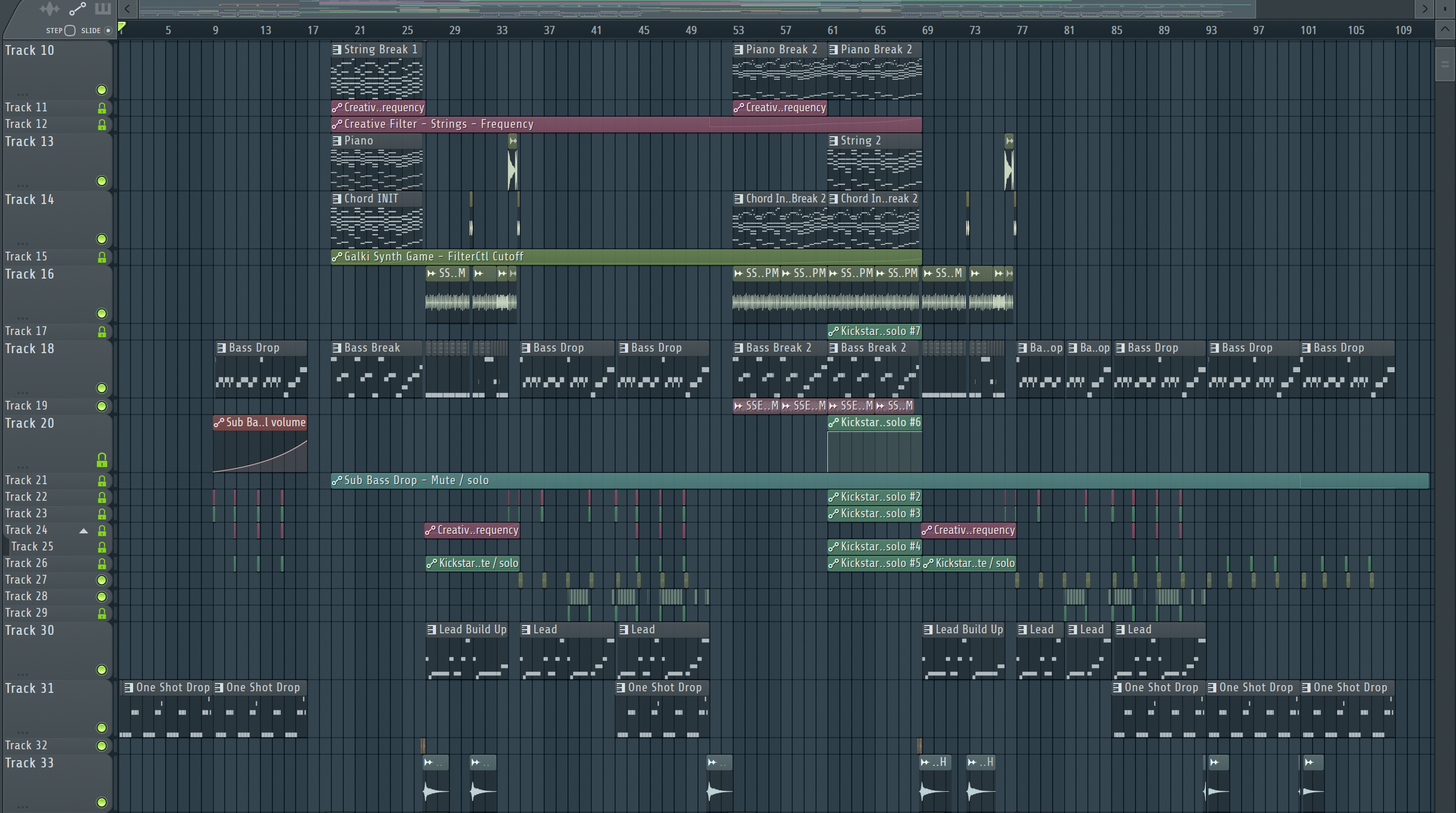
Task: Open the Piano Break 2 clip menu
Action: [738, 50]
